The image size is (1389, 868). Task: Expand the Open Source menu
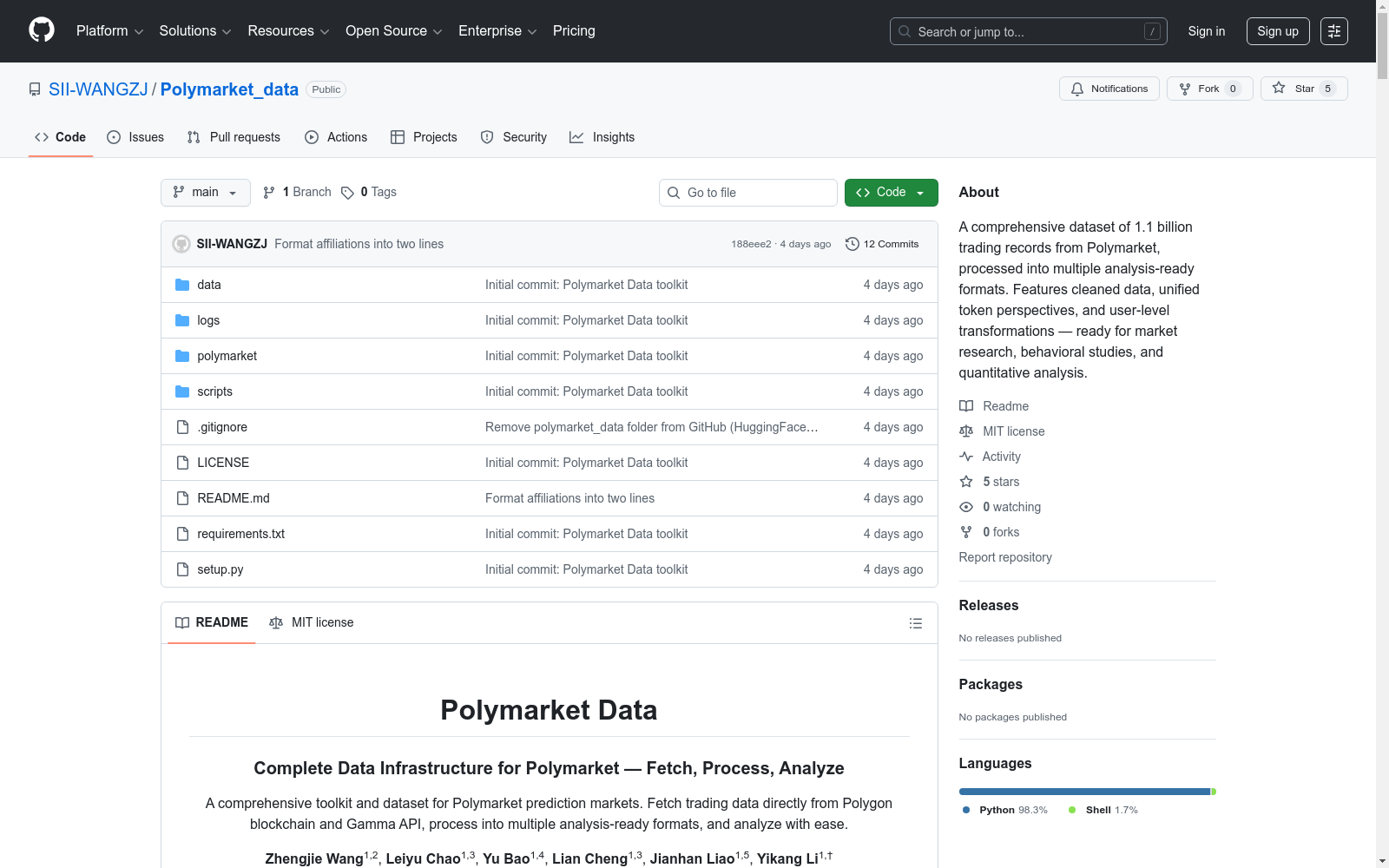[x=394, y=31]
